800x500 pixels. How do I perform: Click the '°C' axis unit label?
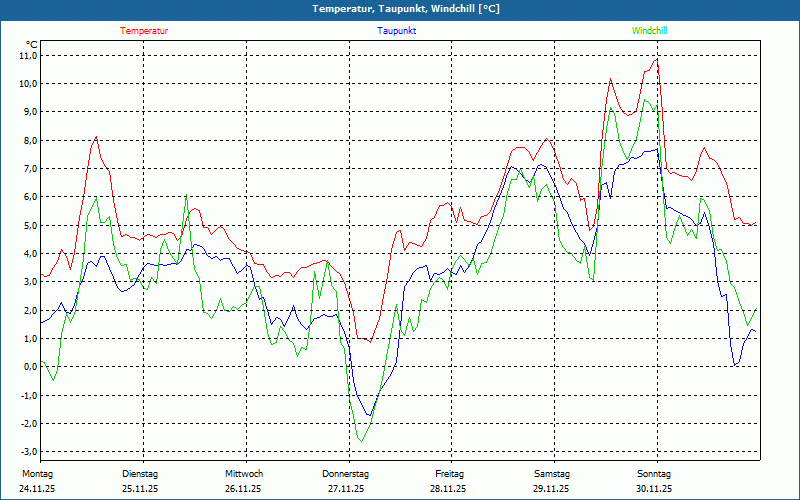[32, 45]
